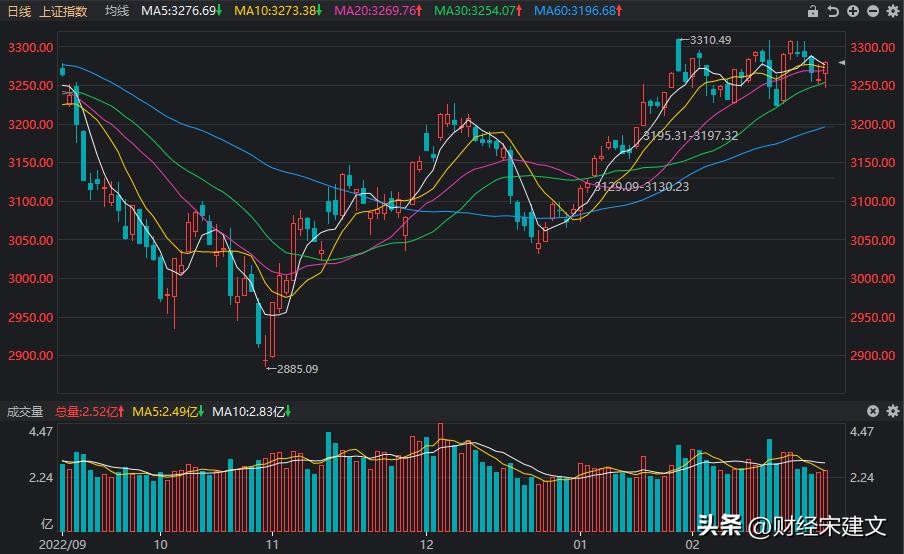Click the 3310.49 high price marker
The width and height of the screenshot is (904, 554).
point(710,40)
